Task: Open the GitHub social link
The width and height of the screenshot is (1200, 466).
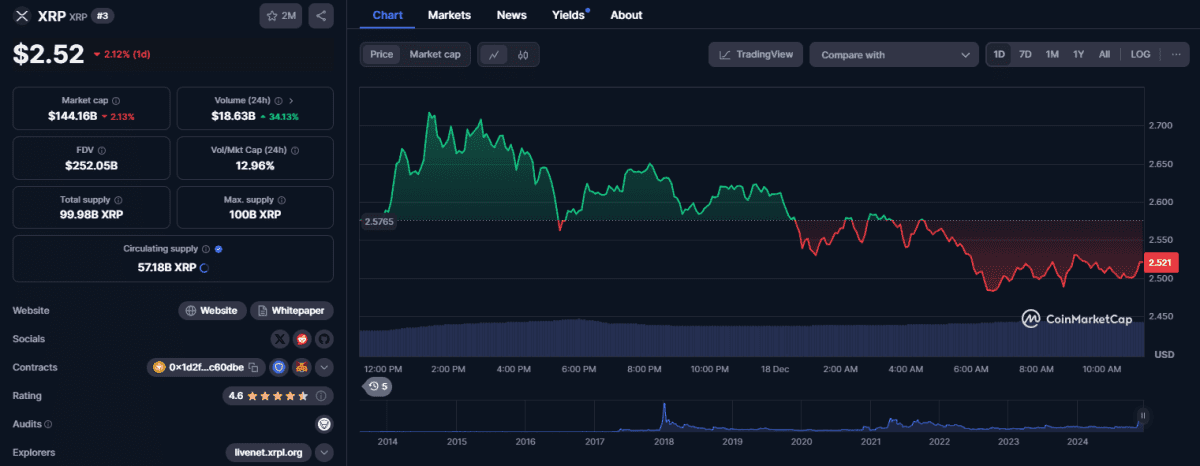Action: coord(323,339)
